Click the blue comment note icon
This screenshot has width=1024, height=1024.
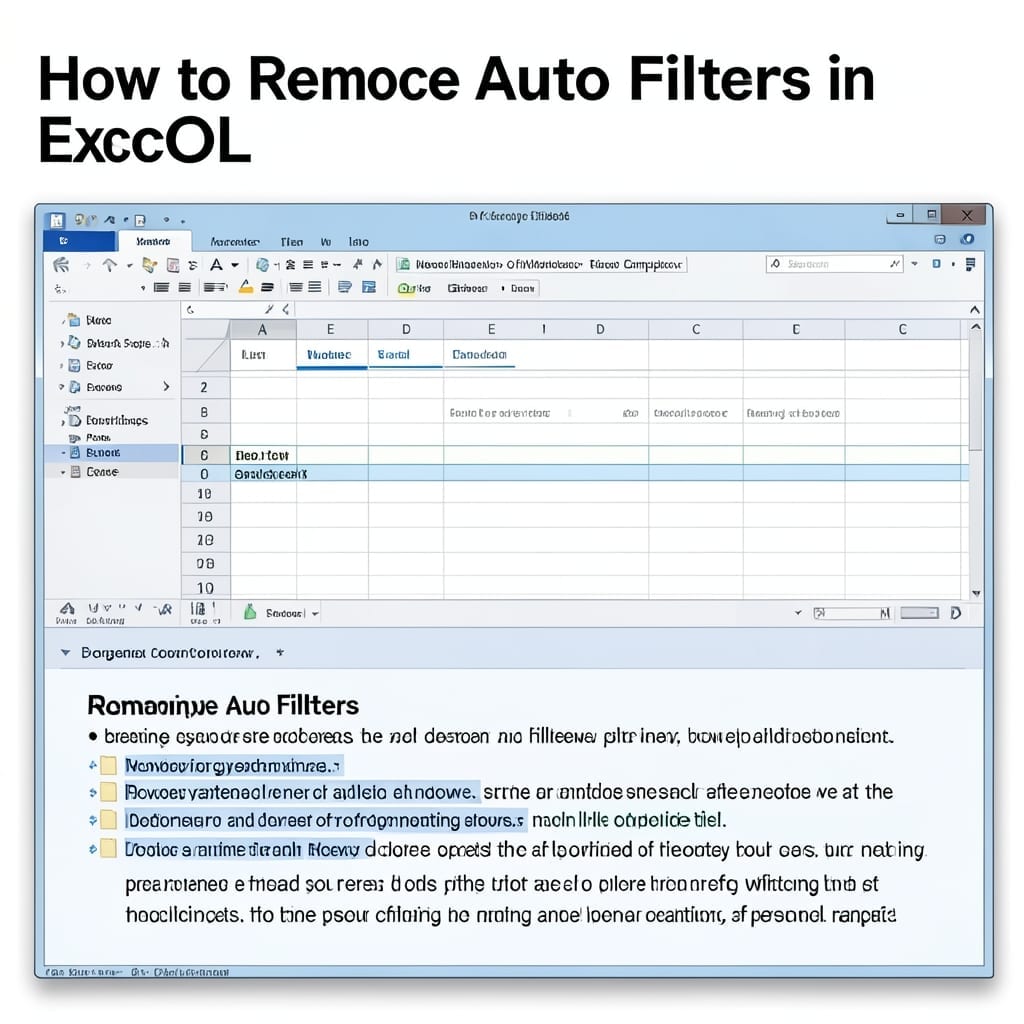click(345, 287)
